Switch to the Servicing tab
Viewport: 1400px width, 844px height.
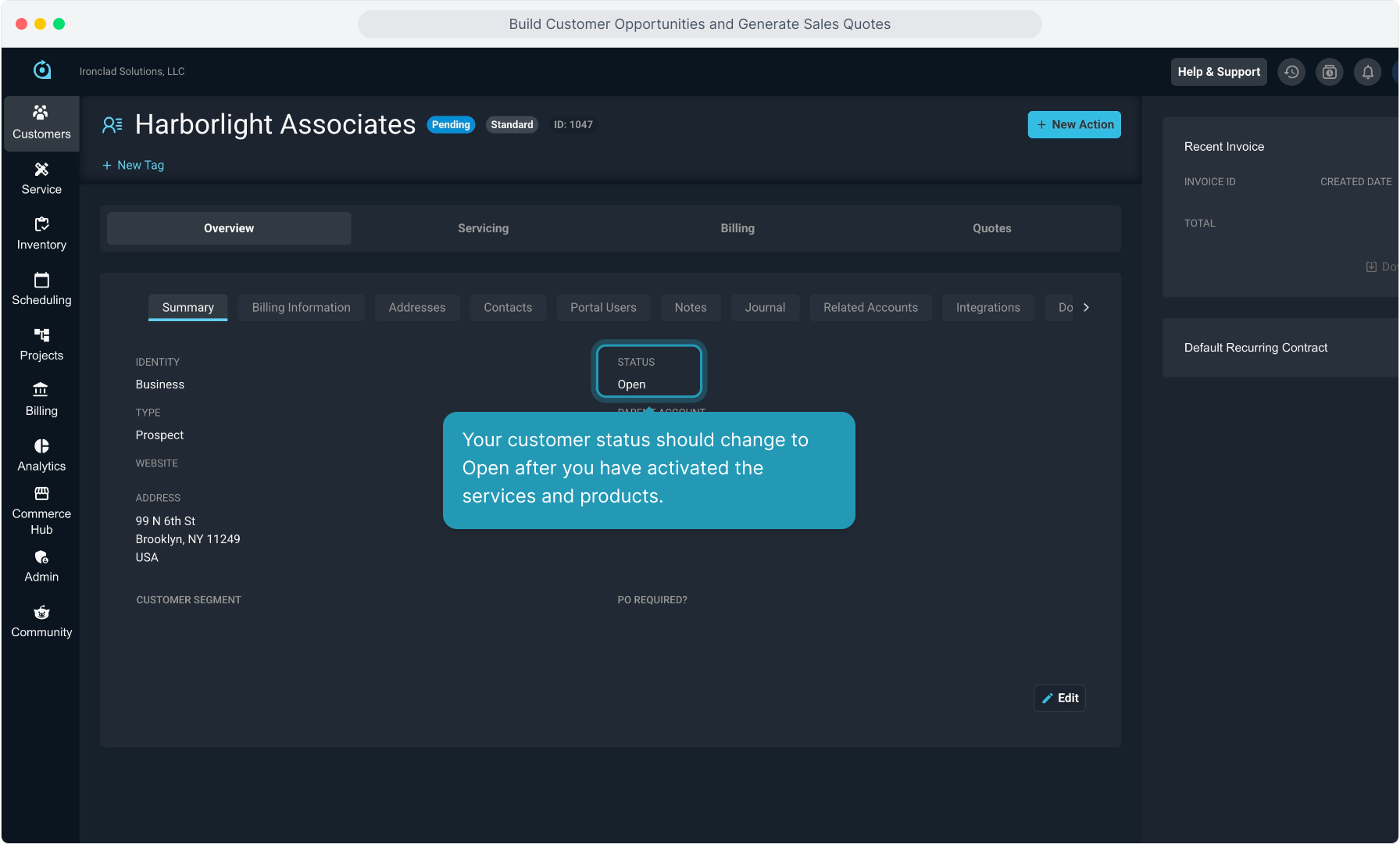(483, 228)
